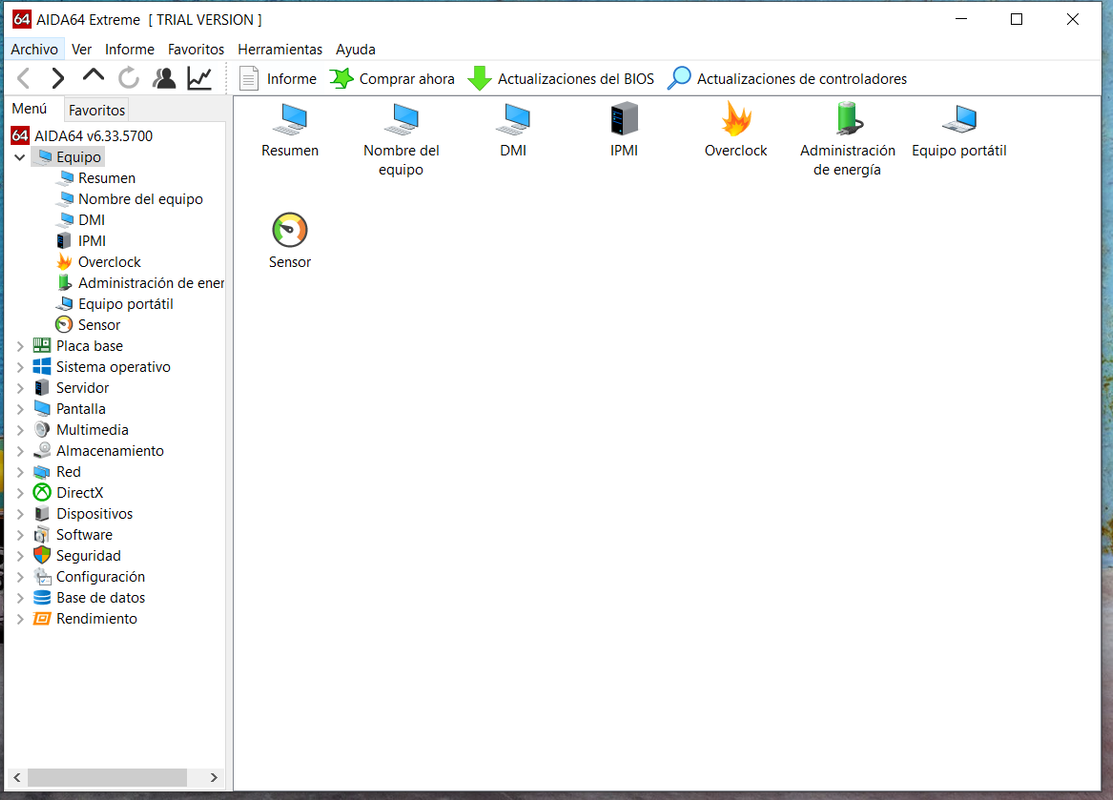This screenshot has width=1113, height=800.
Task: Select Configuración in the tree
Action: point(89,576)
